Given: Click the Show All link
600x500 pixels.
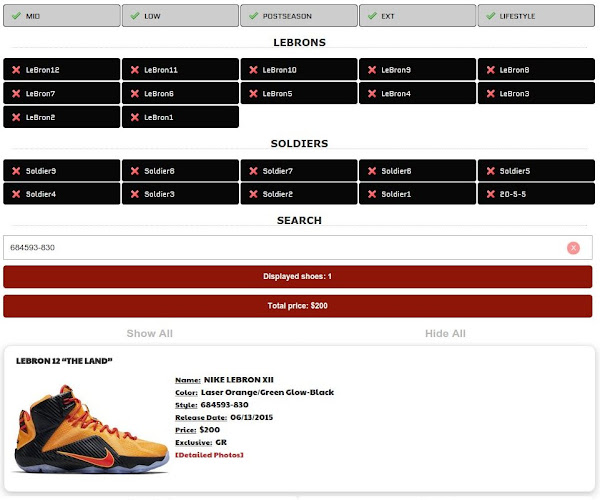Looking at the screenshot, I should pos(150,333).
